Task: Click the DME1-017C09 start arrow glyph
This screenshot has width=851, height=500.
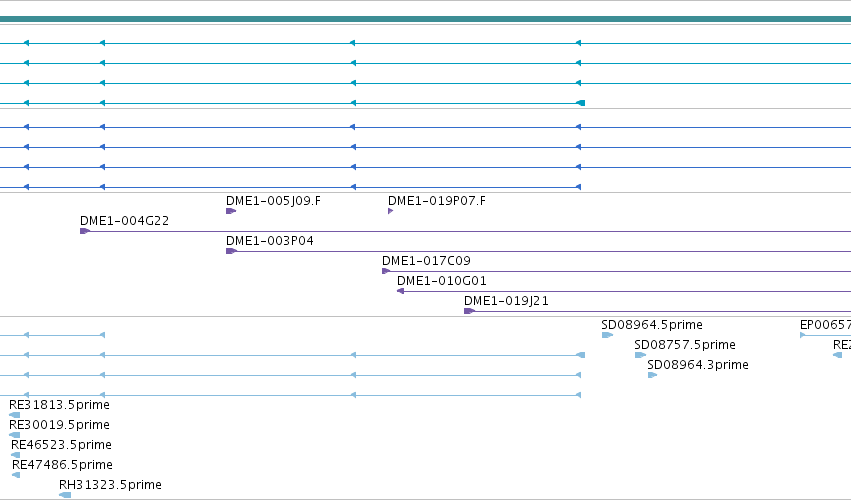Action: click(386, 271)
